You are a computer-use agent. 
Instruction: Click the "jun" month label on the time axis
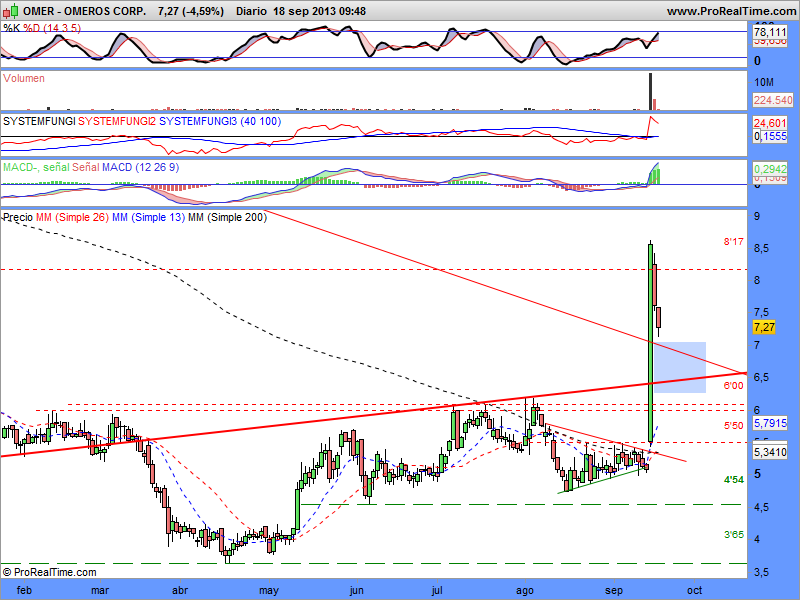[x=356, y=590]
